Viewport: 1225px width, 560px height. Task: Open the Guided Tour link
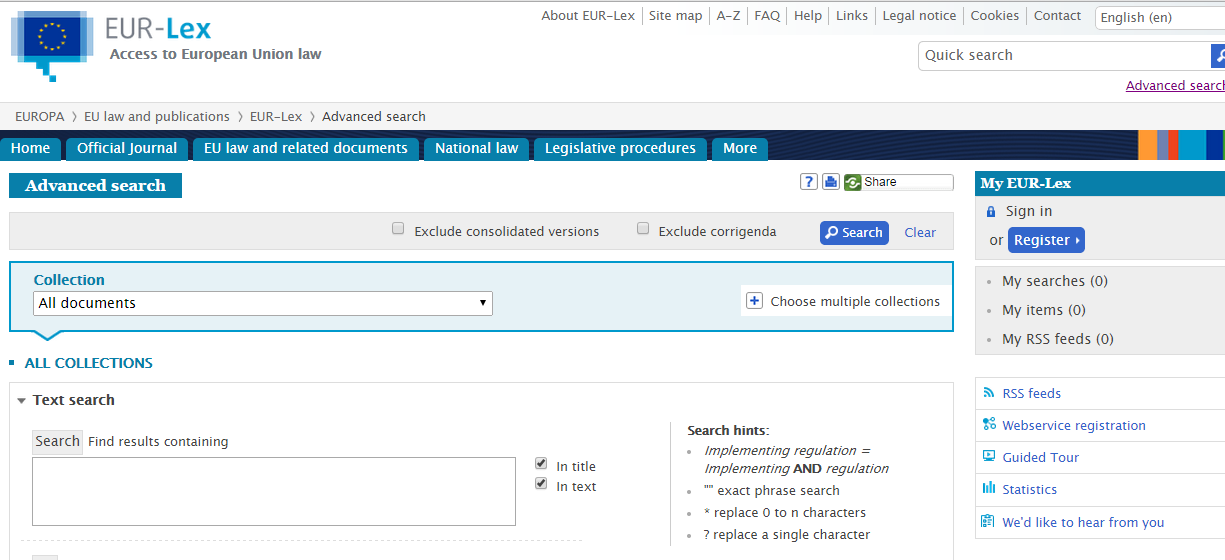pos(1041,458)
